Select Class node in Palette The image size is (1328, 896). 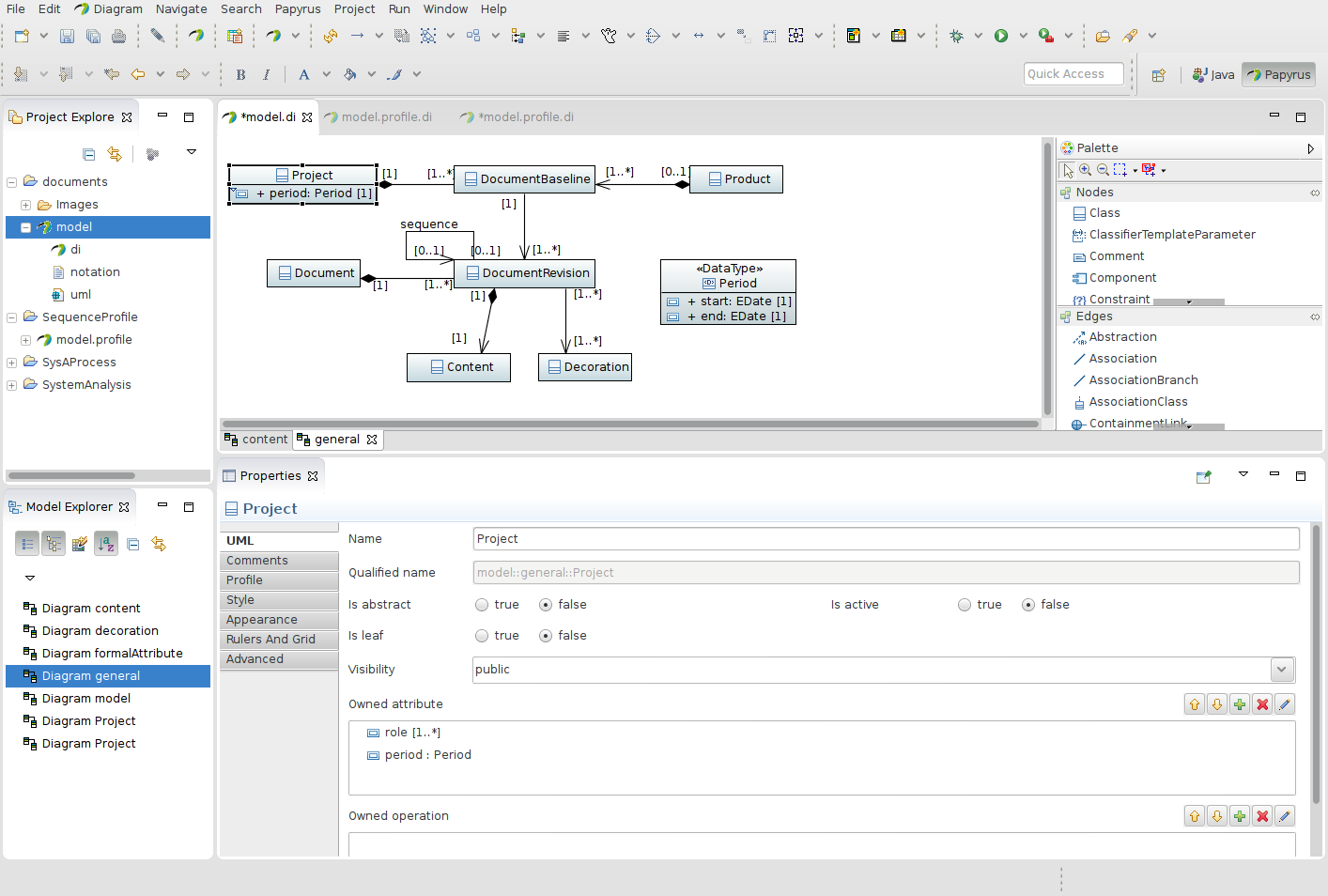[x=1104, y=213]
